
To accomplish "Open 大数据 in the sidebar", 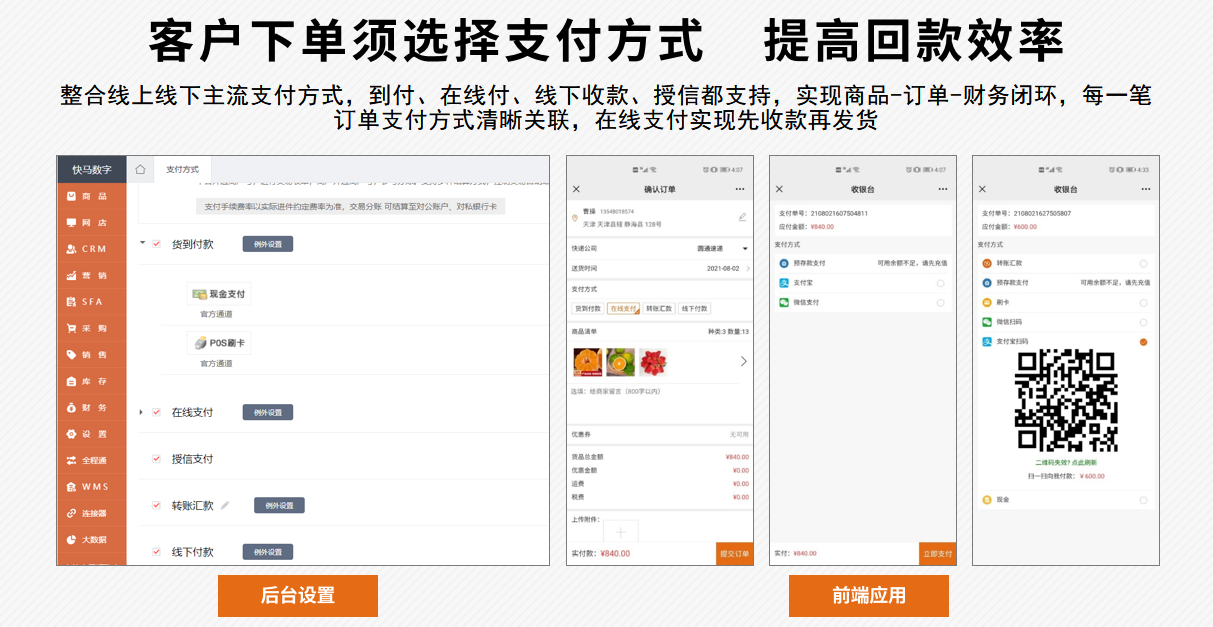I will (x=92, y=540).
